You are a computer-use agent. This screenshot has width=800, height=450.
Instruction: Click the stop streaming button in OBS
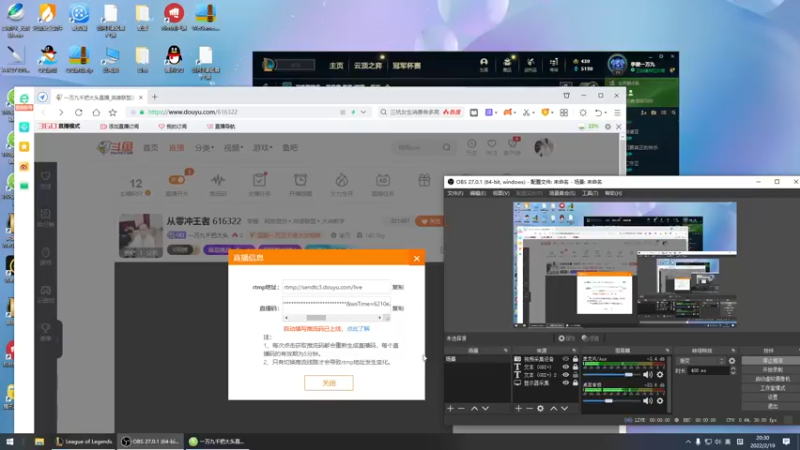tap(772, 361)
